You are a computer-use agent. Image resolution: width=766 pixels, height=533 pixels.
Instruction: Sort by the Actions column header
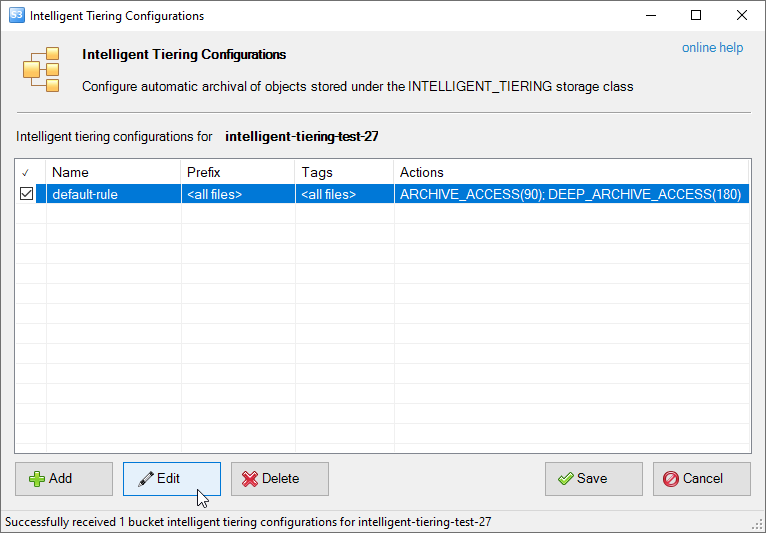tap(572, 172)
